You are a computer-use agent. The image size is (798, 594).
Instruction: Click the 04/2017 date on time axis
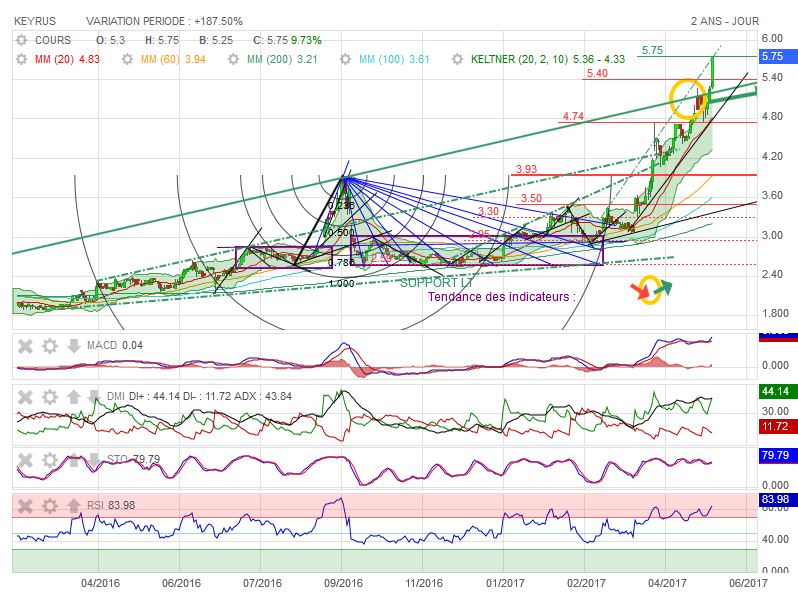point(667,583)
